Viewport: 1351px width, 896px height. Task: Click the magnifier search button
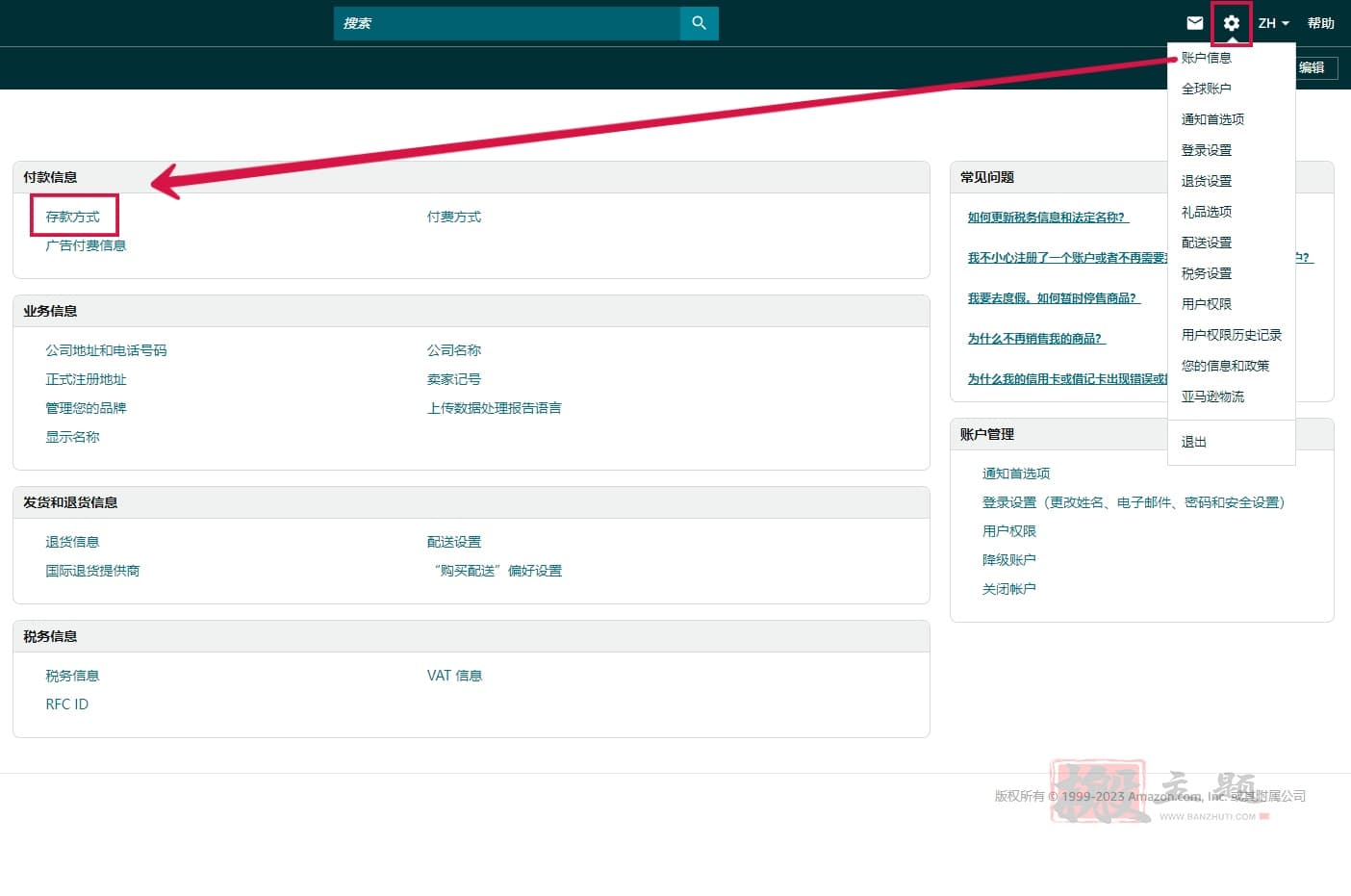(x=699, y=23)
